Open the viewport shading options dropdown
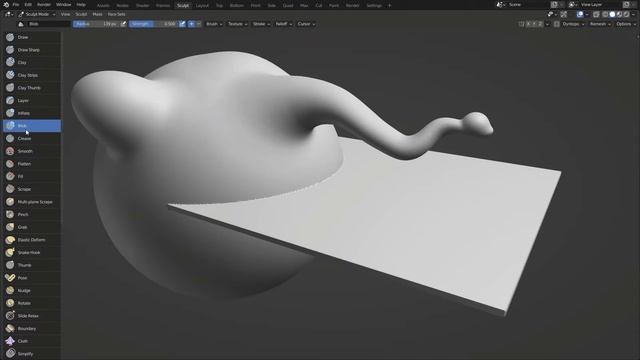The height and width of the screenshot is (360, 640). [x=634, y=14]
